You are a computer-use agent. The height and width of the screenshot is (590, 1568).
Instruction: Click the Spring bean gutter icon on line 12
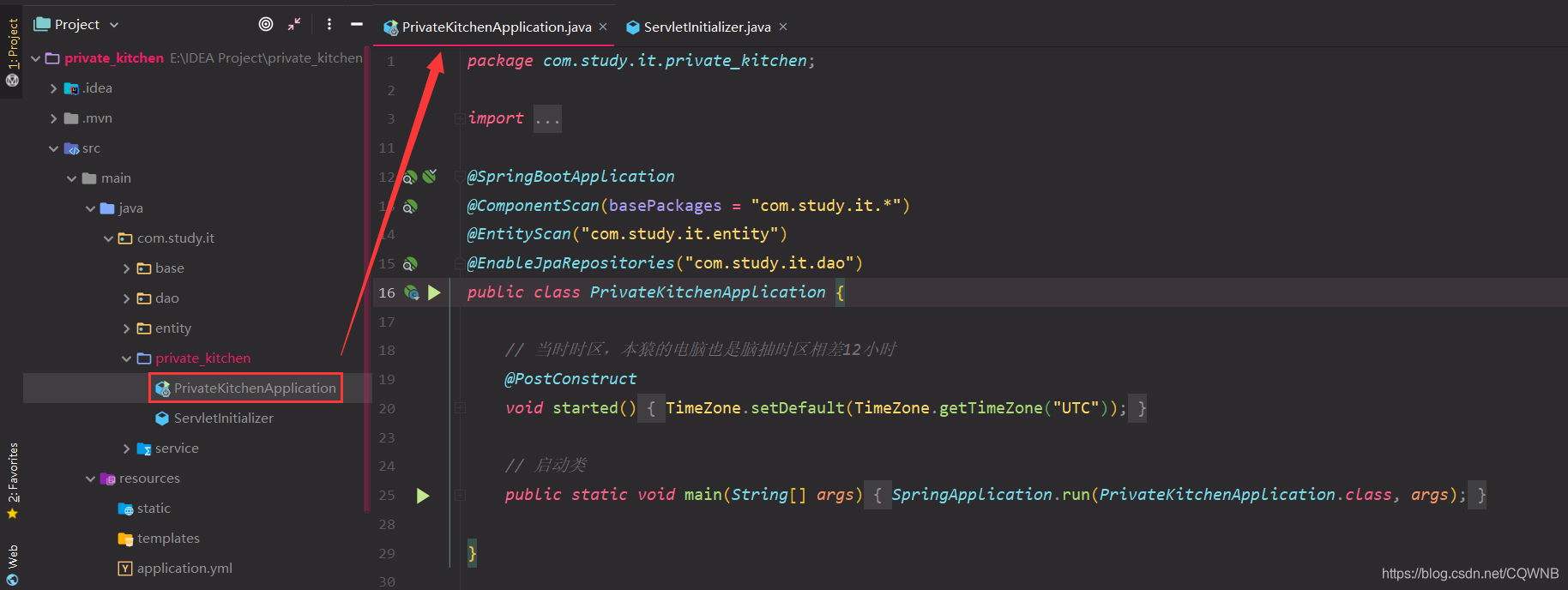coord(410,178)
